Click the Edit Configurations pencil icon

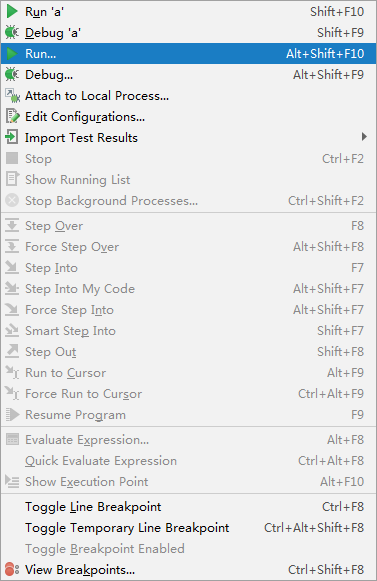(12, 116)
